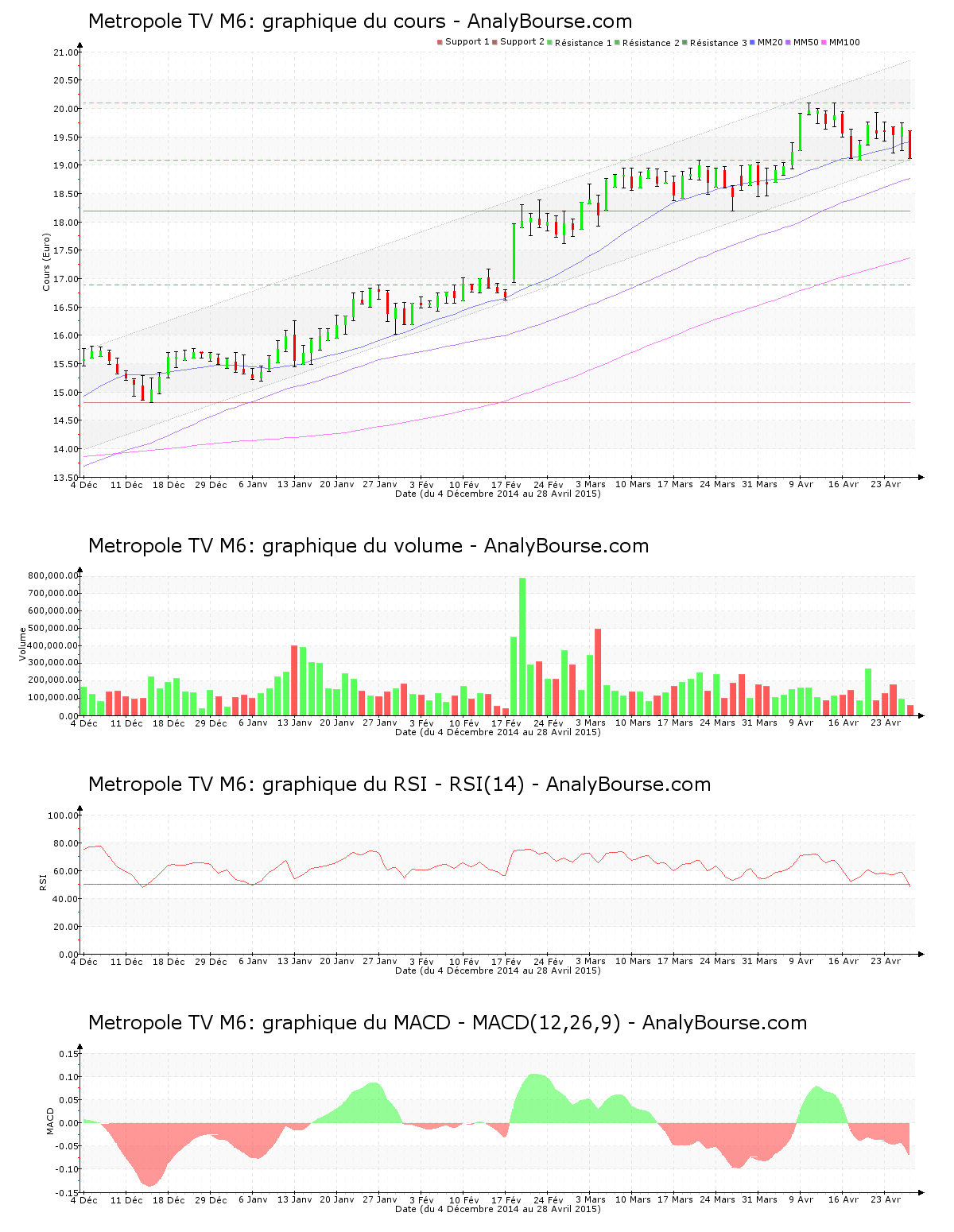Viewport: 954px width, 1232px height.
Task: Click the 21.00 price axis value
Action: 65,52
